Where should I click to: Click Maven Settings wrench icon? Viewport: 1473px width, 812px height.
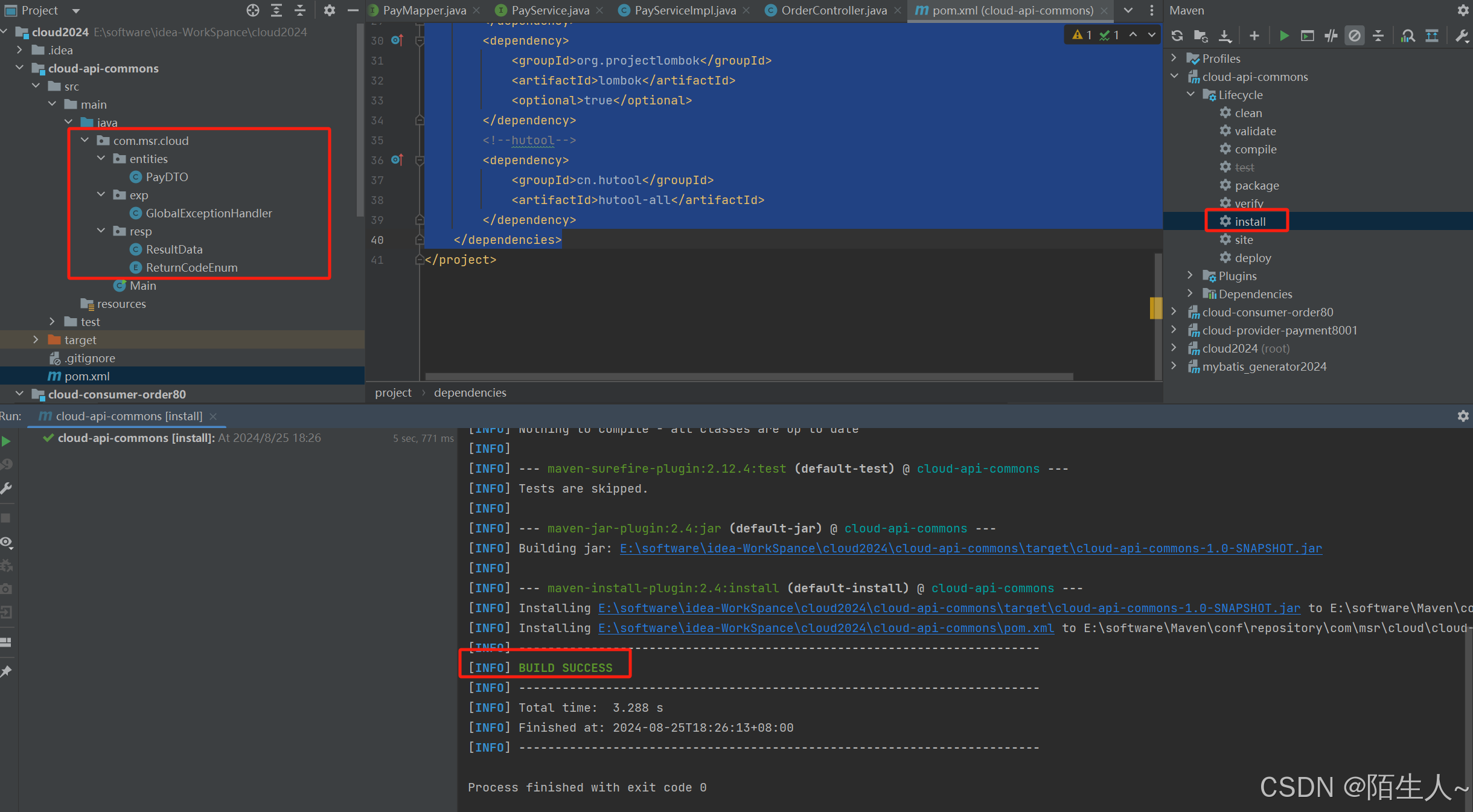(1462, 36)
